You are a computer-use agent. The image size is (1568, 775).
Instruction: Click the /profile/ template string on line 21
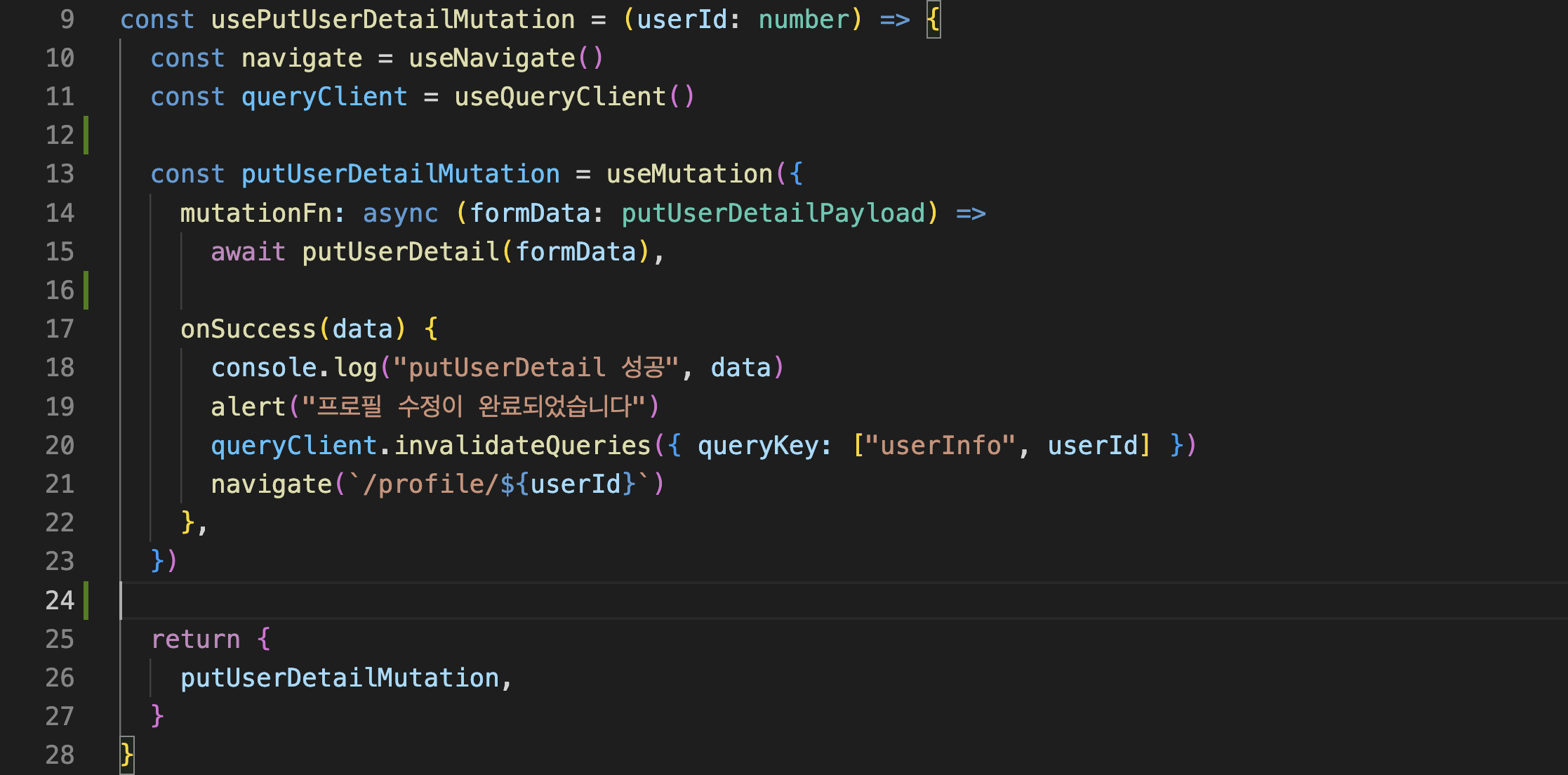point(432,484)
